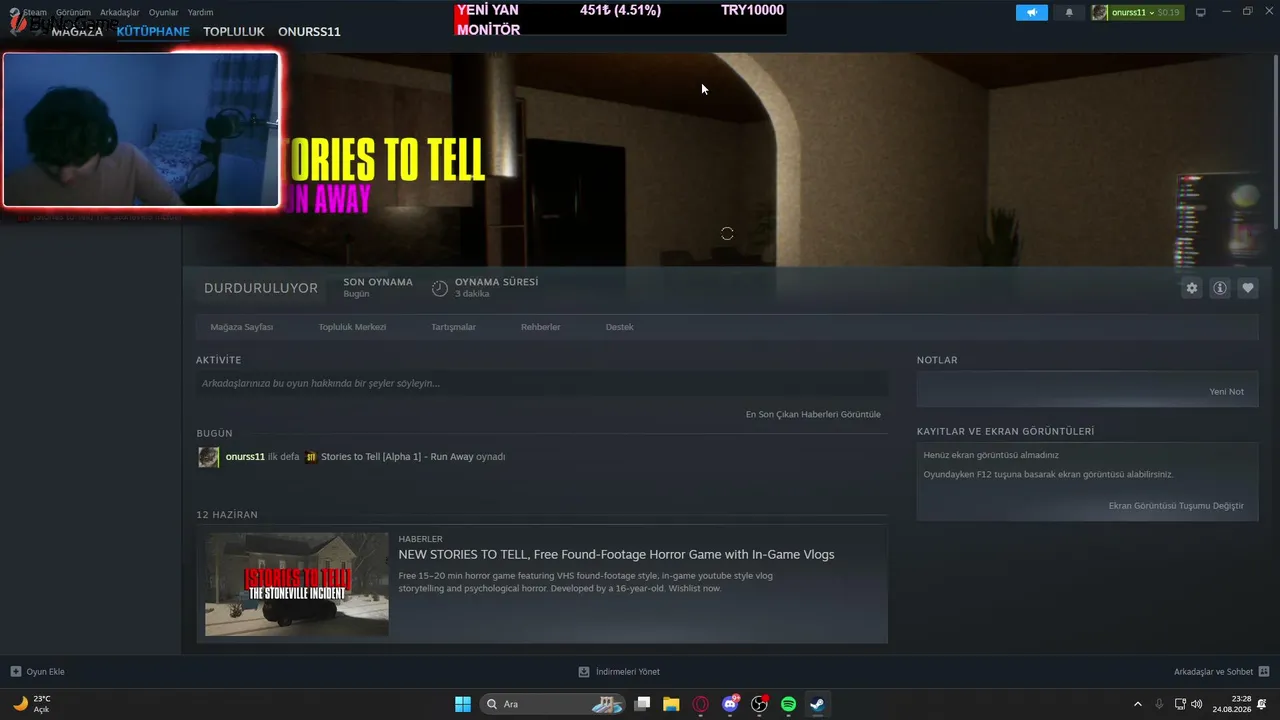Switch to the MAĞAZA tab
Viewport: 1280px width, 720px height.
pyautogui.click(x=77, y=31)
